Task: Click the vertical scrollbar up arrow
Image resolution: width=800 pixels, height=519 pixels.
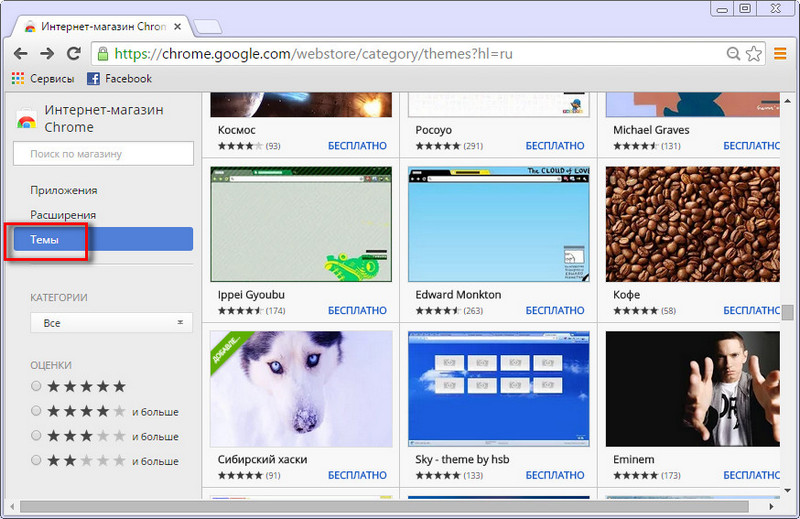Action: (787, 101)
